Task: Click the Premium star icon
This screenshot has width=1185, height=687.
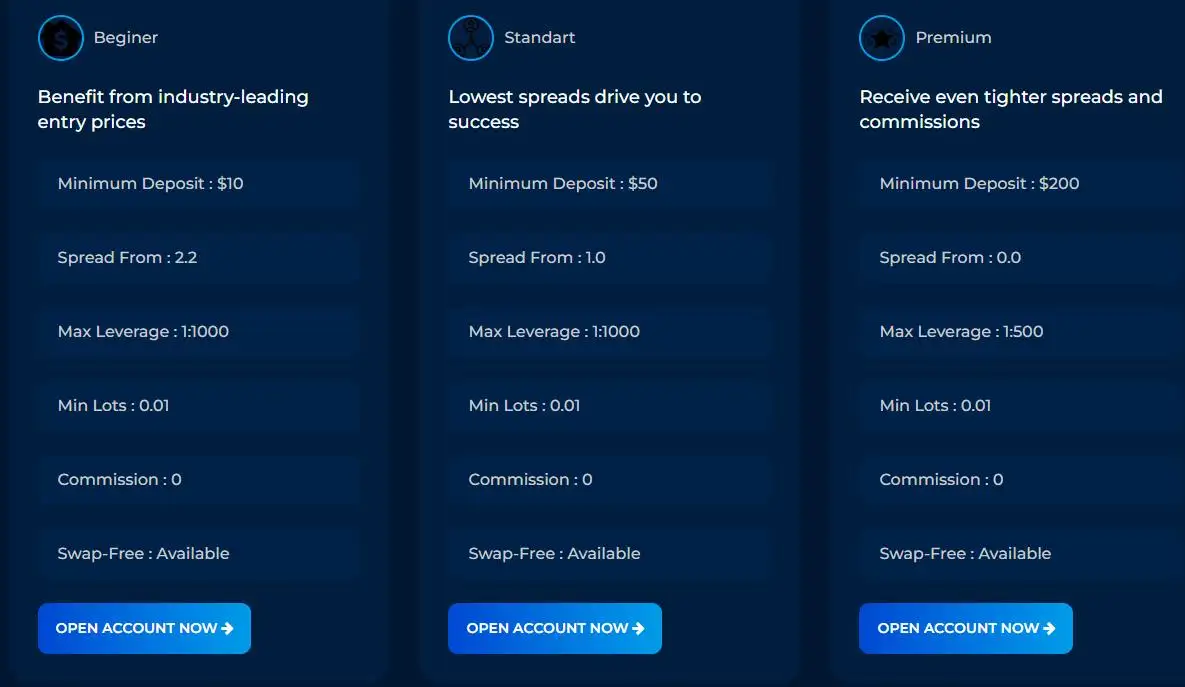Action: pos(882,38)
